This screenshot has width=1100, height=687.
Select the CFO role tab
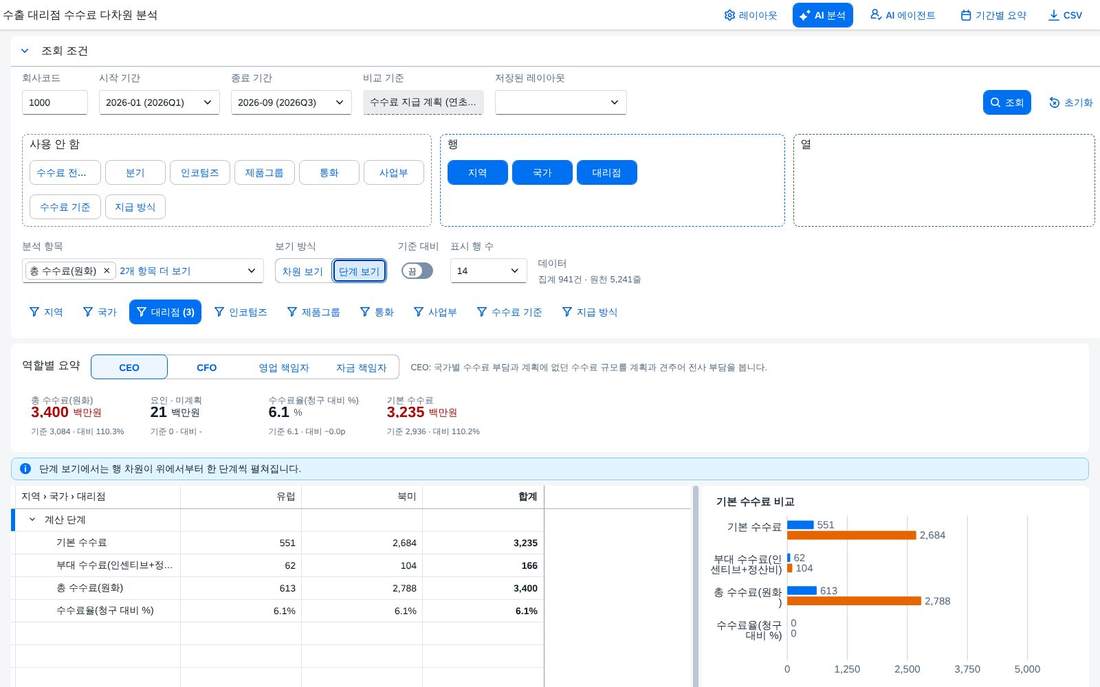(206, 367)
